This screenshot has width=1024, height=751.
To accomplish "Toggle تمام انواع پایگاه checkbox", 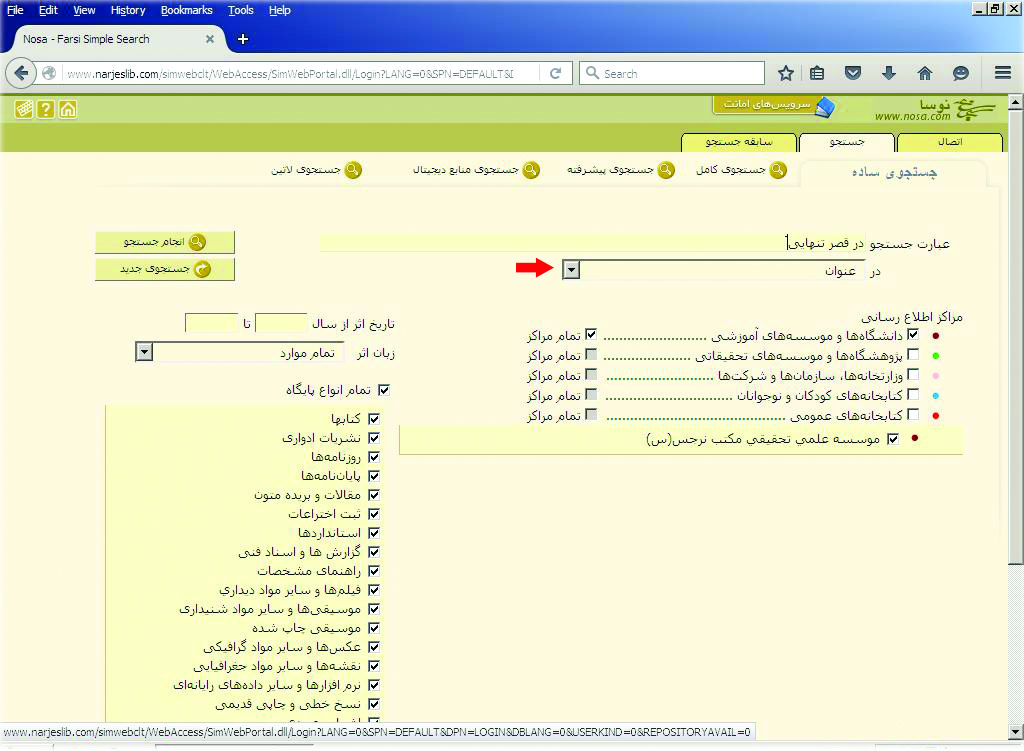I will coord(384,390).
